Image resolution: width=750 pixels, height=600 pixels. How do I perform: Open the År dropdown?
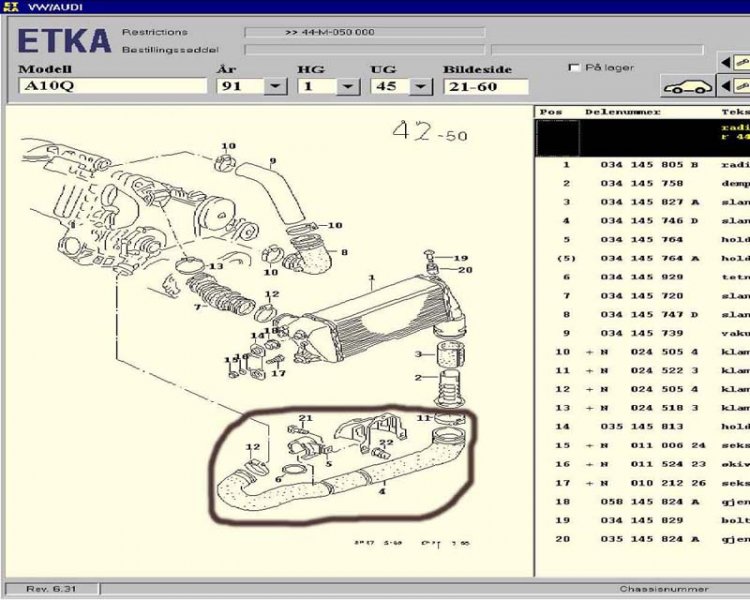(x=274, y=87)
